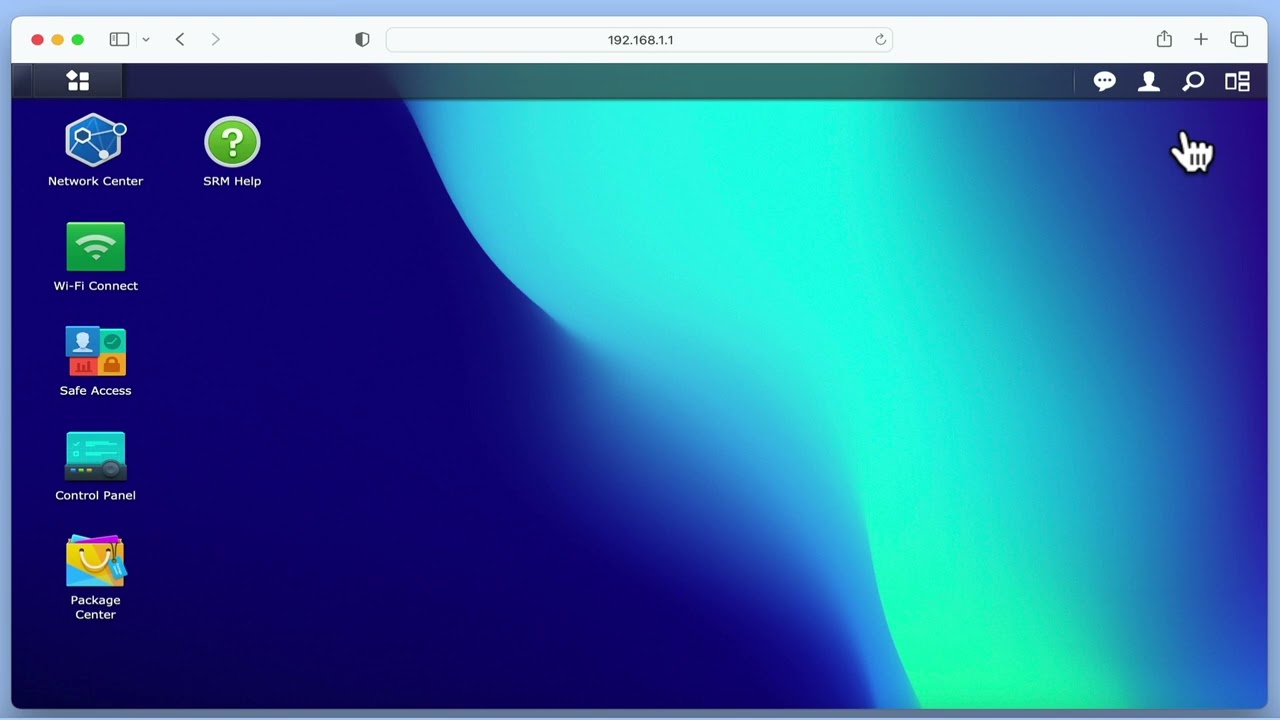Open the Safe Access app icon
The image size is (1280, 720).
click(96, 351)
